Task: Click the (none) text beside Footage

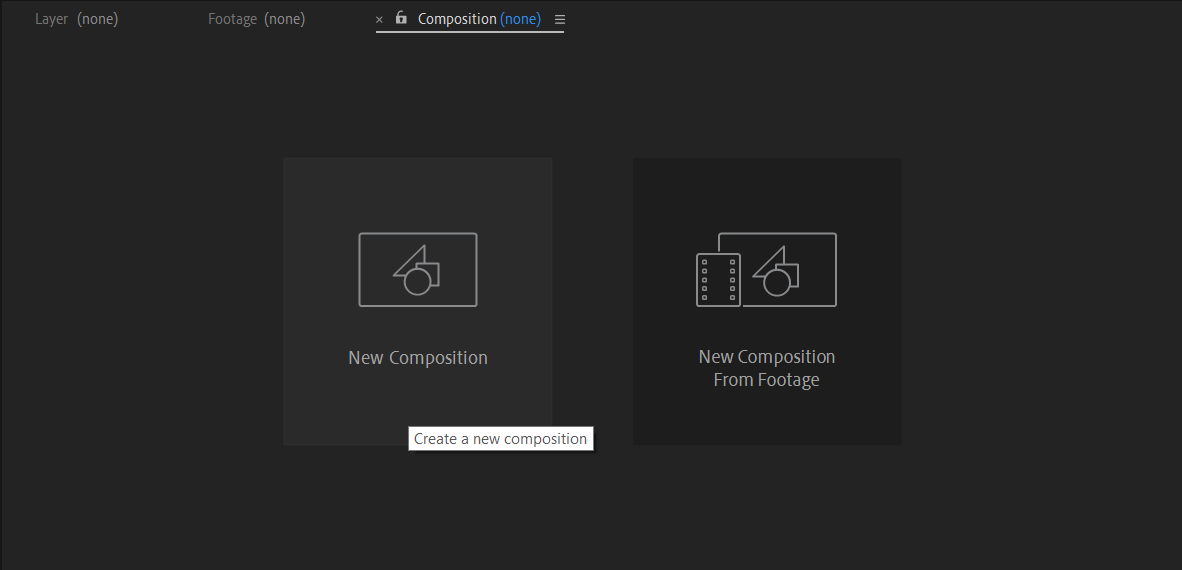Action: [284, 19]
